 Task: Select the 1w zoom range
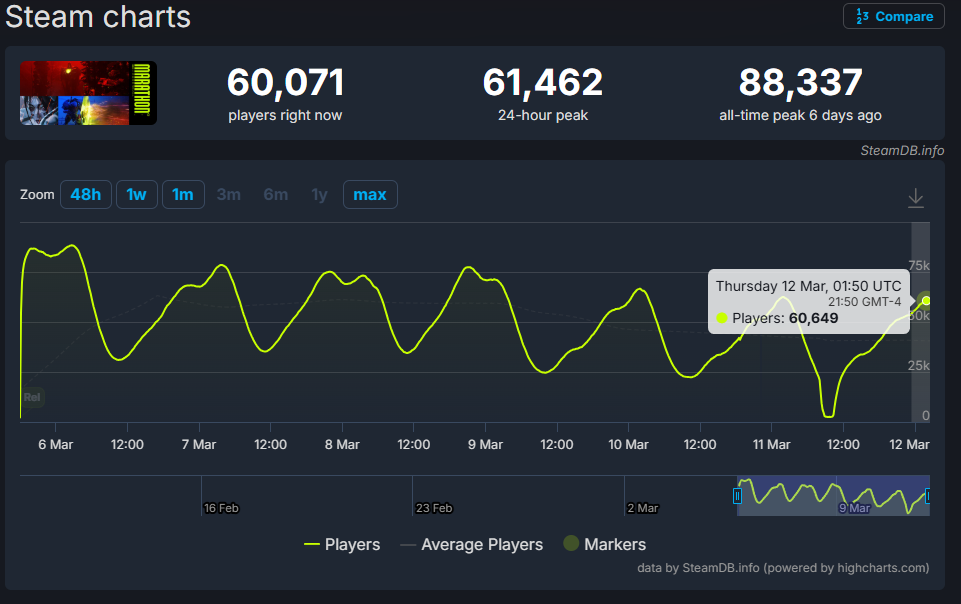[x=137, y=195]
